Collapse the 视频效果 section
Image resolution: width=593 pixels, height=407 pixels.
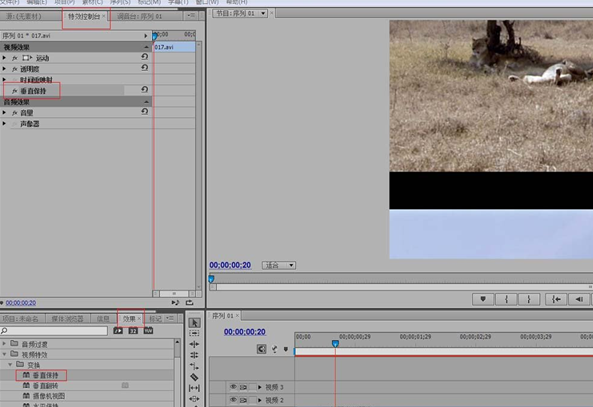(146, 47)
